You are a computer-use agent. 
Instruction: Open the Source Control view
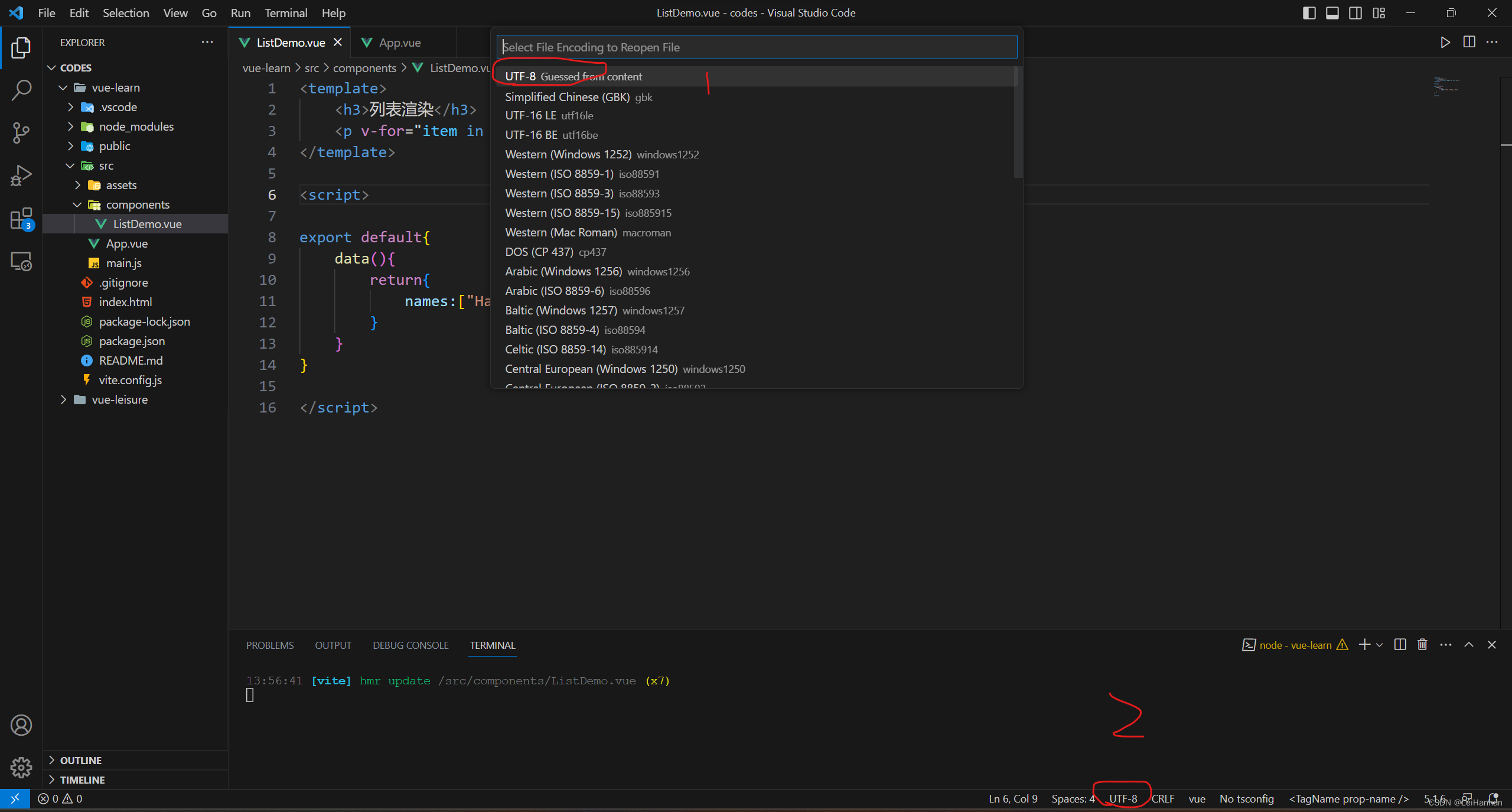(x=21, y=132)
